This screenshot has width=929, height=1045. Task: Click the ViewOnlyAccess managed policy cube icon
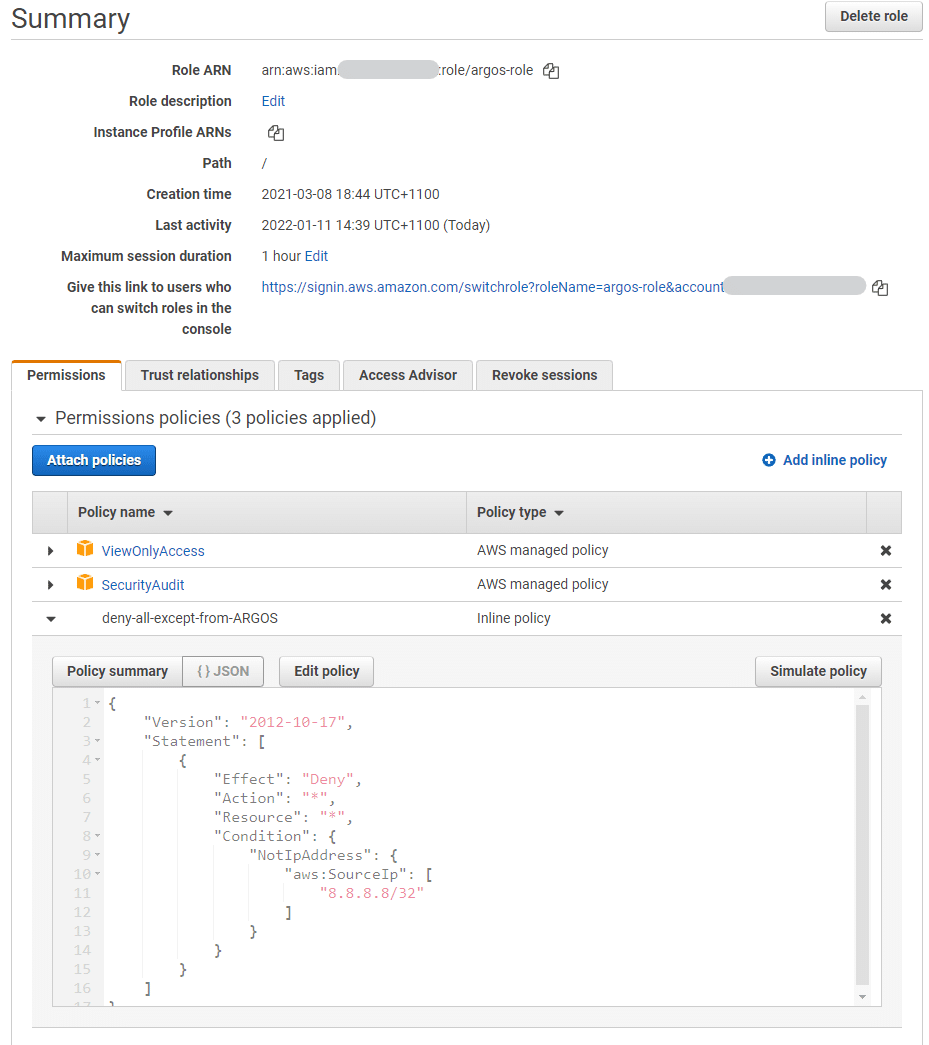(x=86, y=549)
